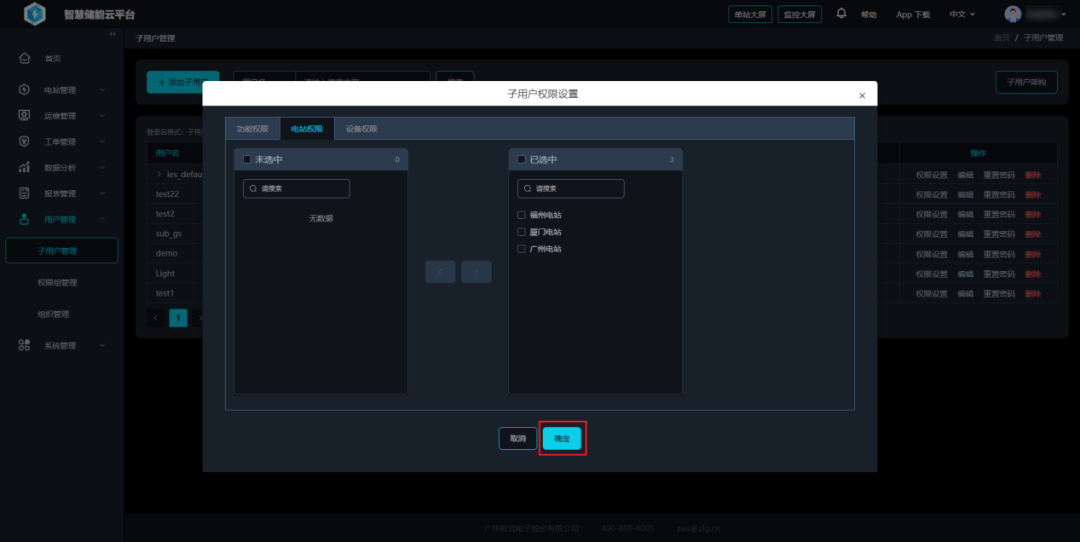Click the 添加子用户 button
1080x542 pixels.
[183, 82]
